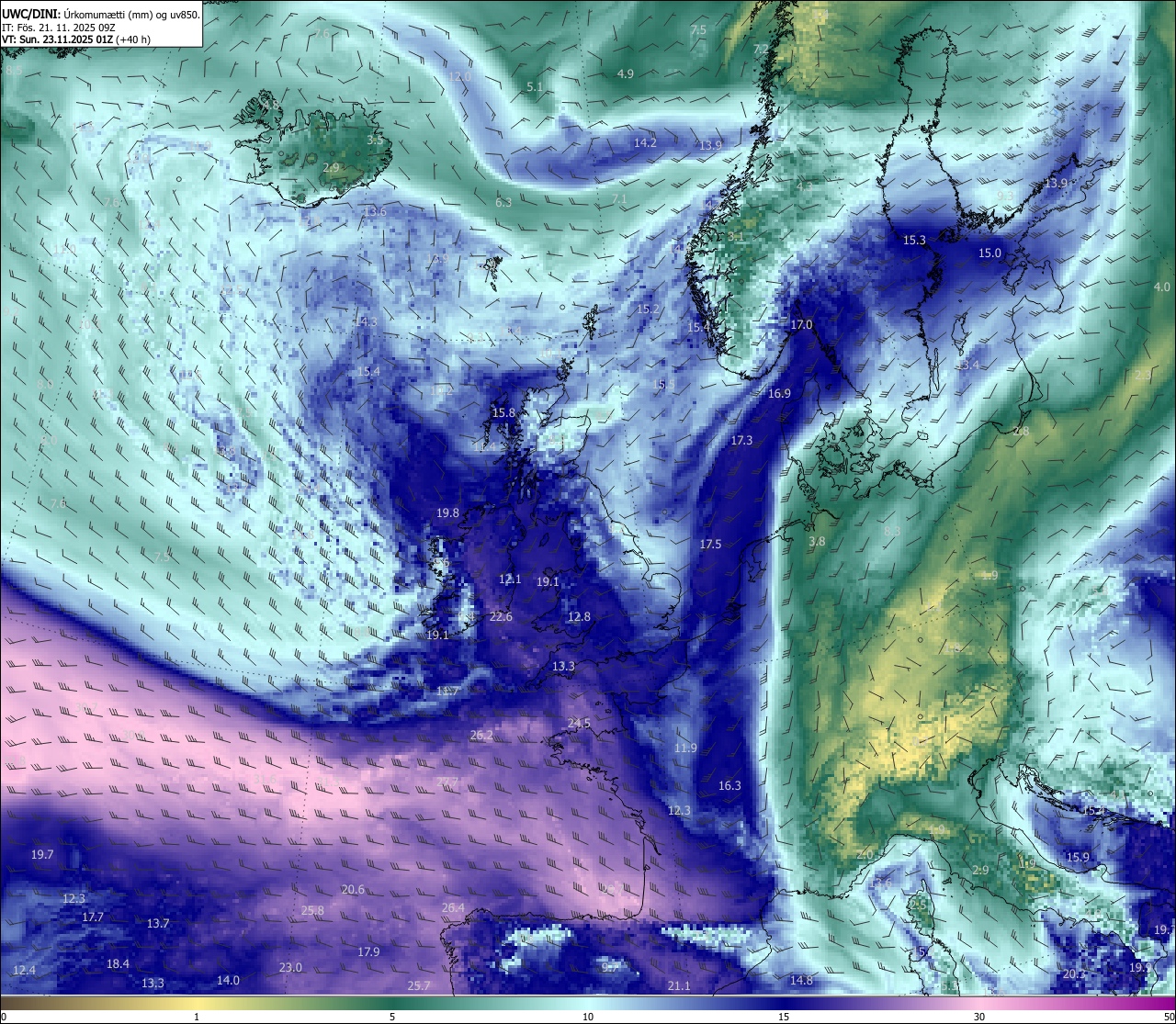Click the value label 14.8
The height and width of the screenshot is (1024, 1176).
click(x=801, y=980)
